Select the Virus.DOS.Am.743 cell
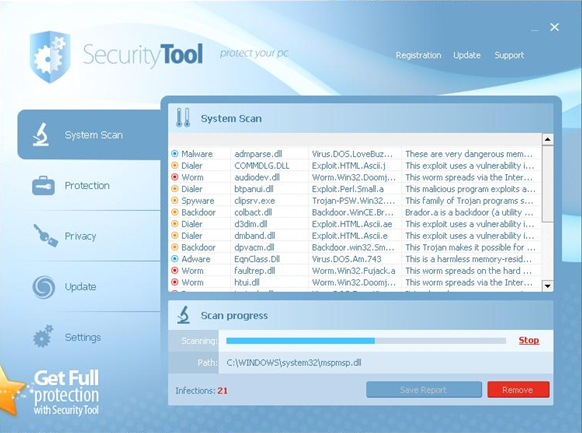582x433 pixels. pos(347,259)
